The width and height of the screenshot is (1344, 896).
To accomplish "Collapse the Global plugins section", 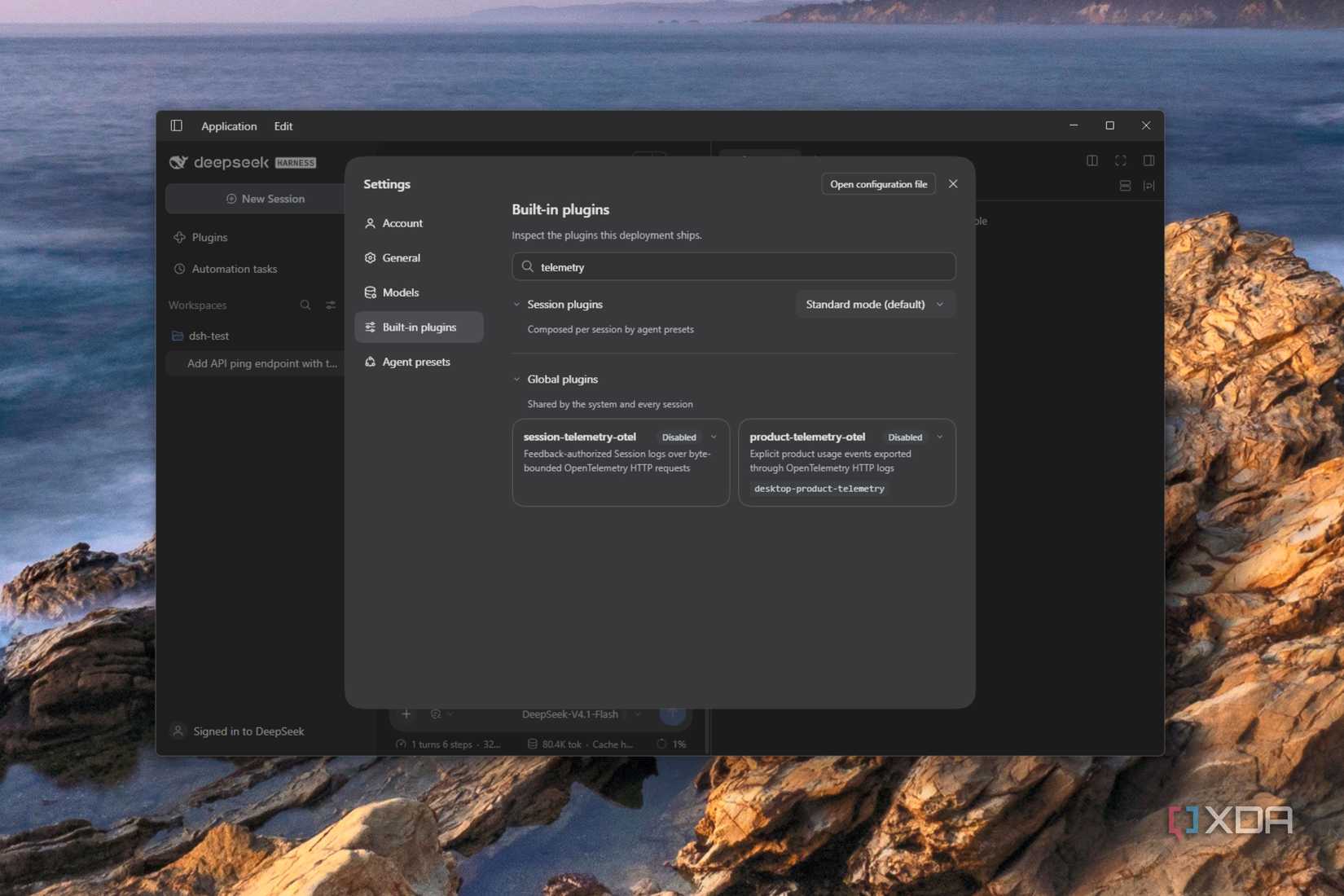I will click(x=516, y=380).
